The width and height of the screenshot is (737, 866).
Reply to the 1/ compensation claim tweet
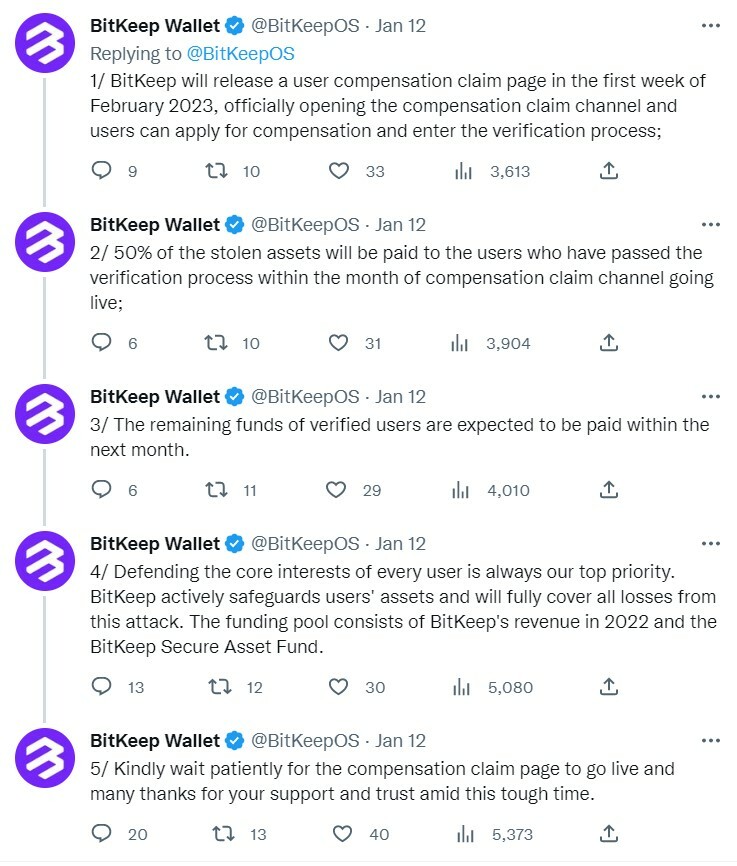click(101, 171)
